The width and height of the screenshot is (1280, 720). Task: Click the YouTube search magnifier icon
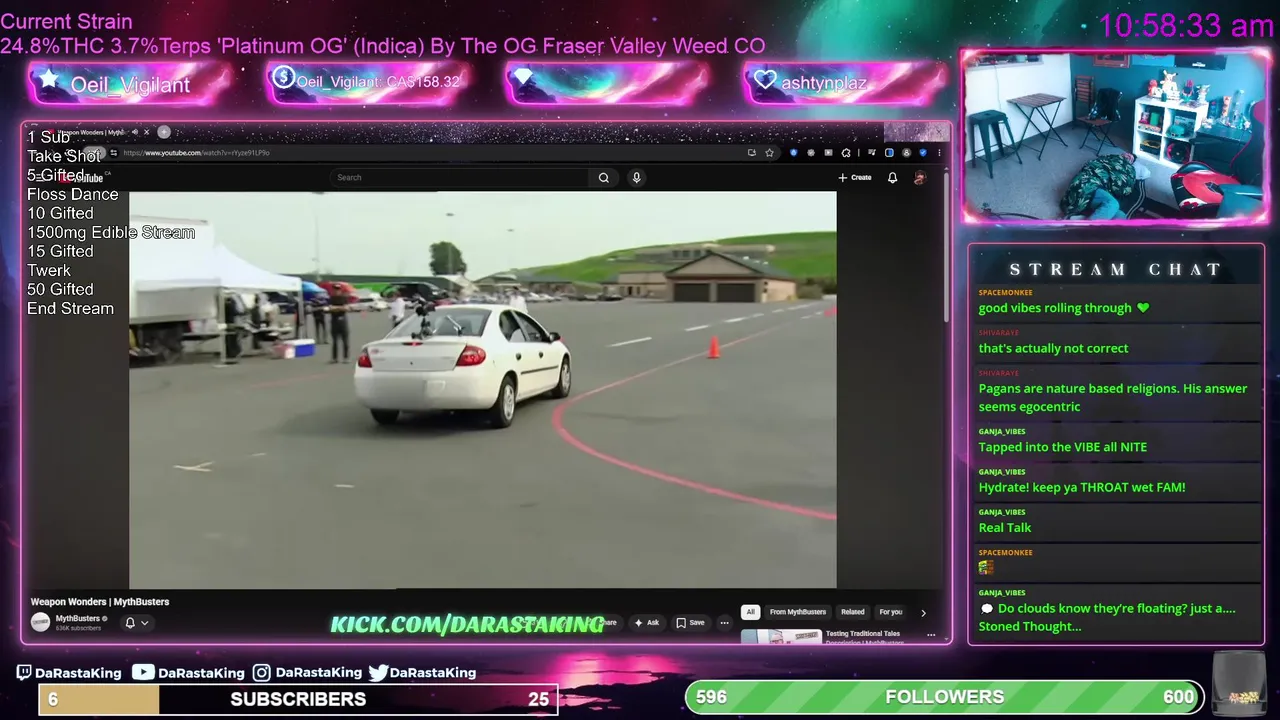(x=603, y=177)
